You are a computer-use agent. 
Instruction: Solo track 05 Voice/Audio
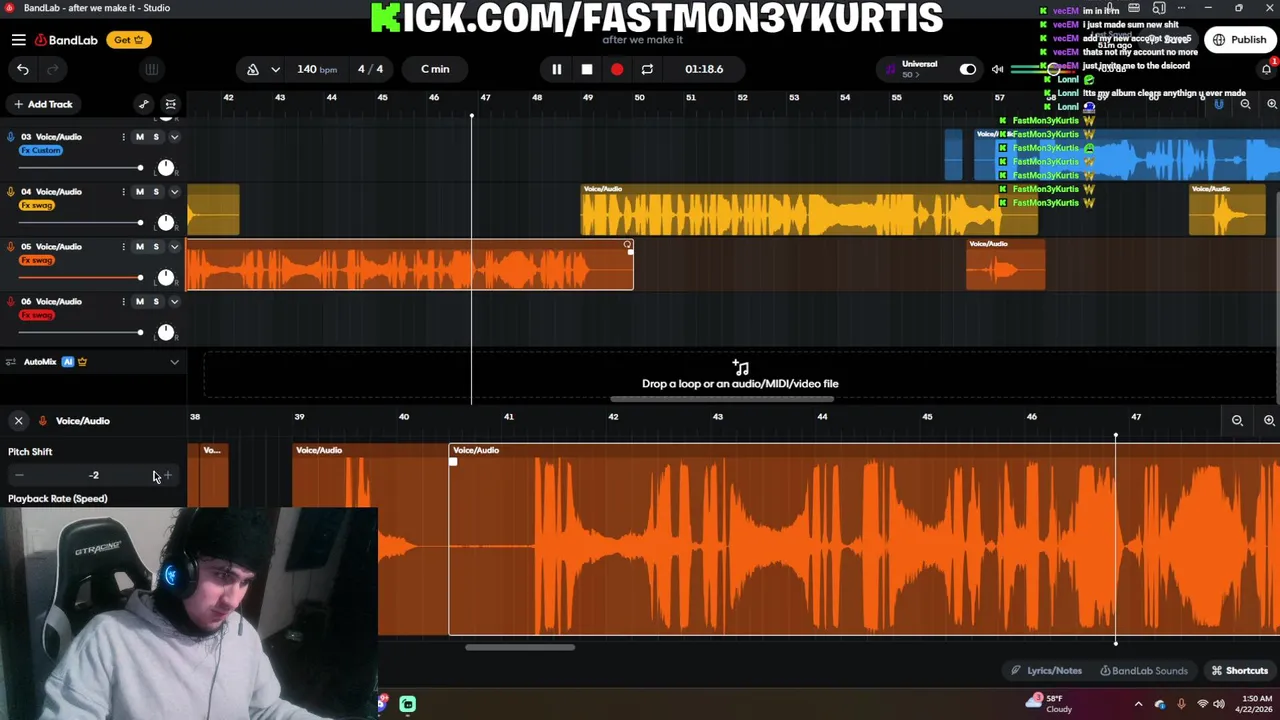point(156,247)
